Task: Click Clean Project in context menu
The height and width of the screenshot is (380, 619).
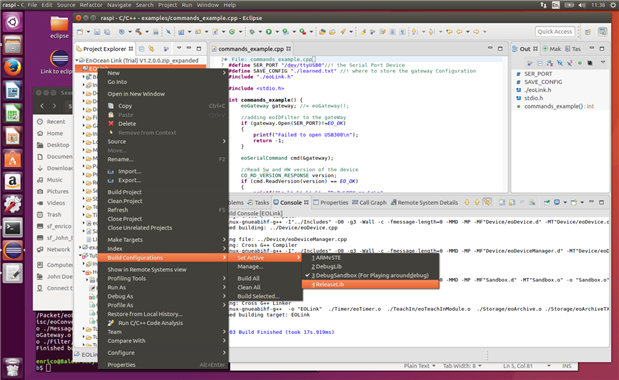Action: (163, 201)
